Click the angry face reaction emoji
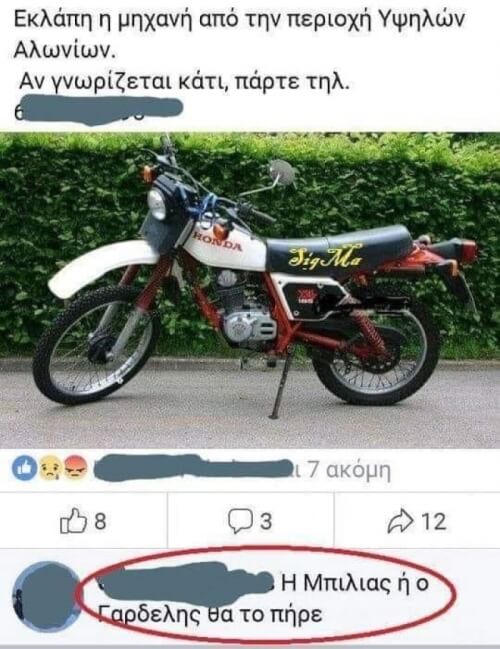Image resolution: width=500 pixels, height=649 pixels. click(75, 468)
